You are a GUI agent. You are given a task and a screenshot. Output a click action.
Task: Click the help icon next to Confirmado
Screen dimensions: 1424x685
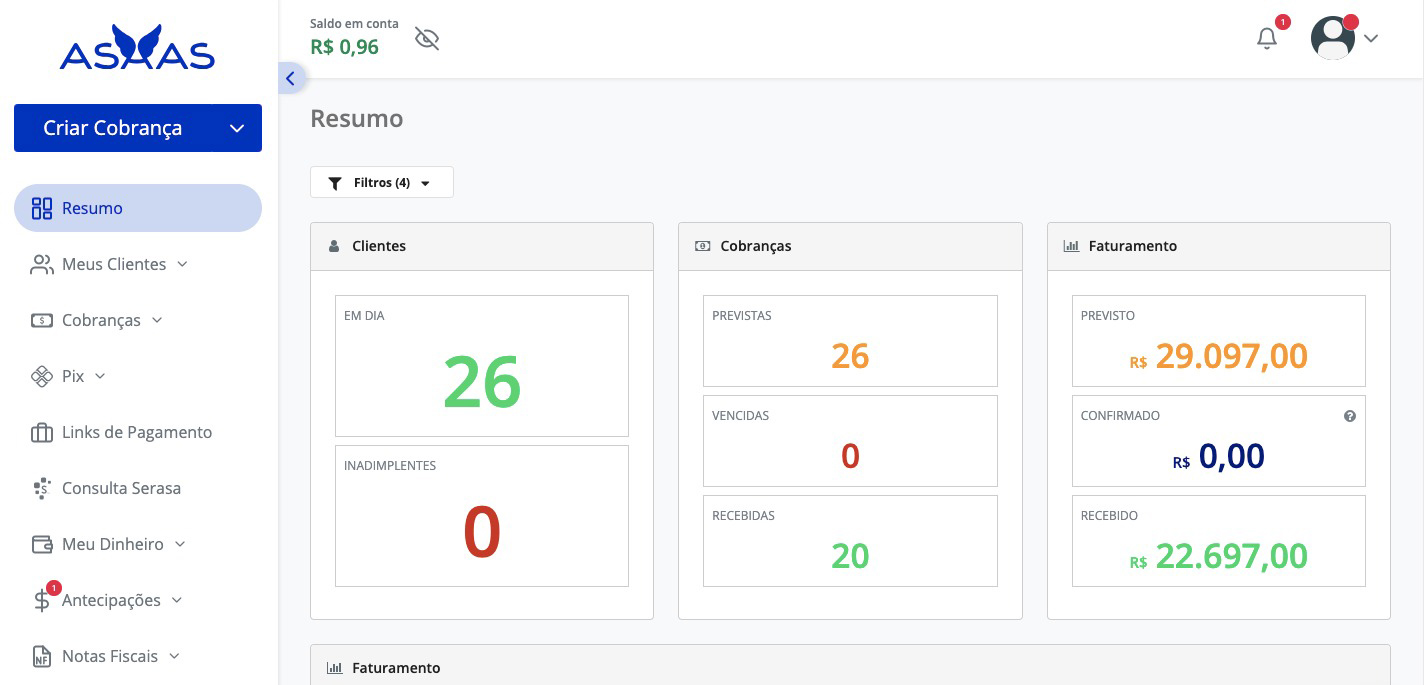tap(1349, 415)
